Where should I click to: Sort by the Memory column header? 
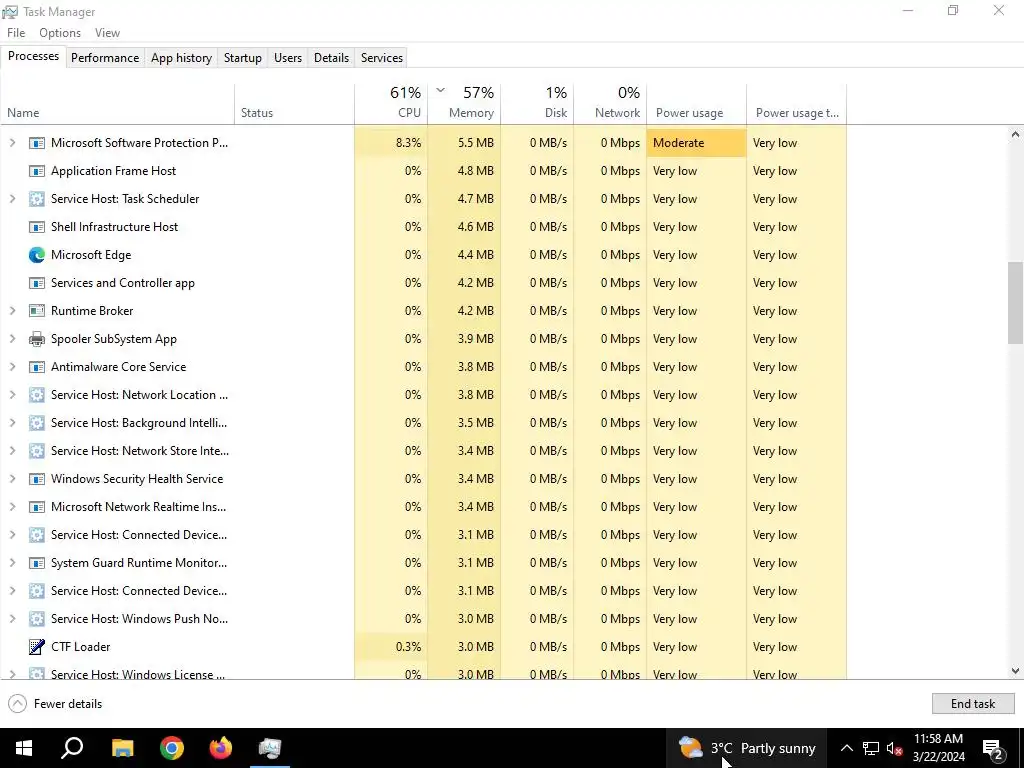(464, 103)
